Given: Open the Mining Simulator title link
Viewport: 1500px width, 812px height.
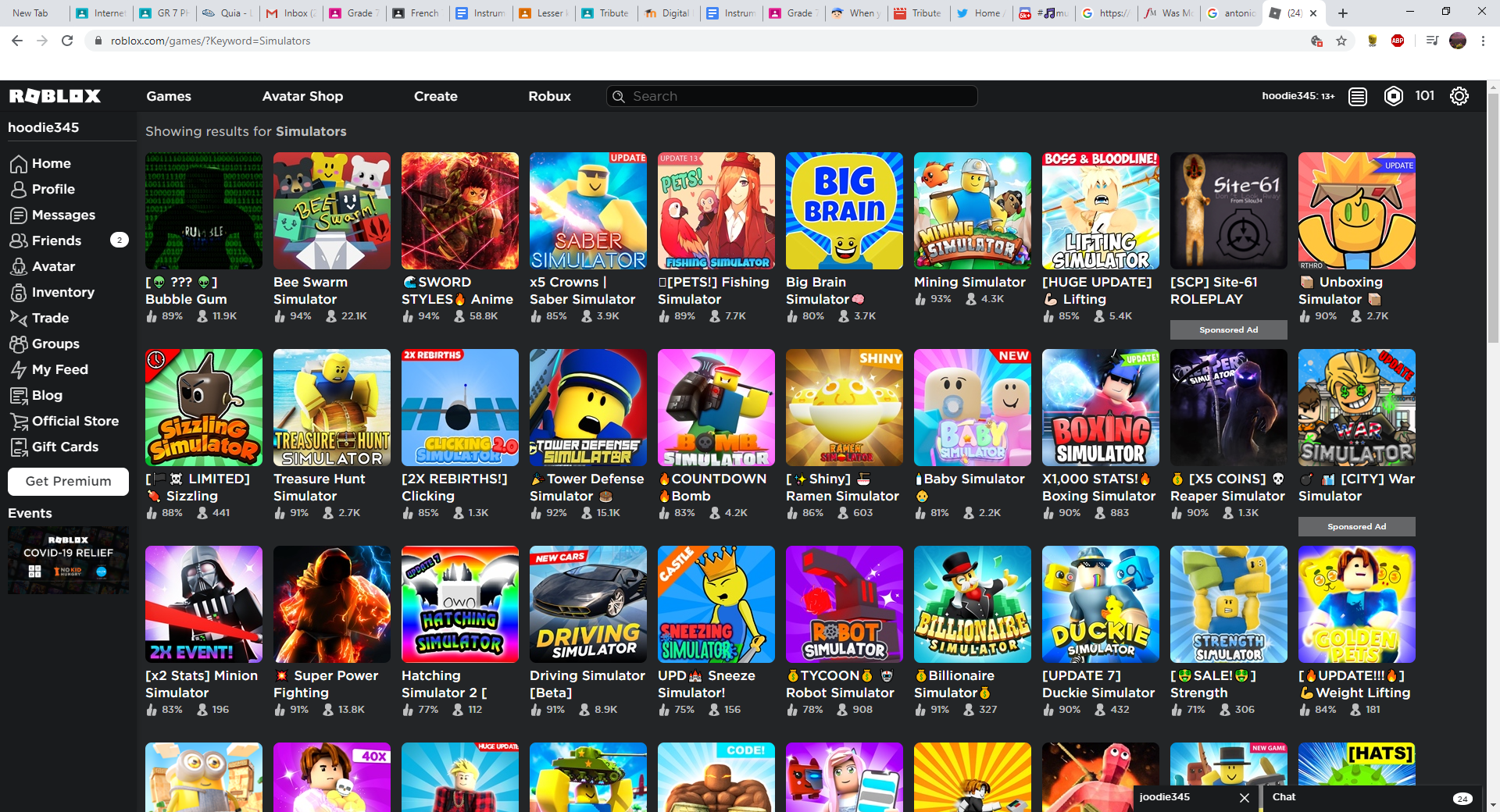Looking at the screenshot, I should coord(970,282).
